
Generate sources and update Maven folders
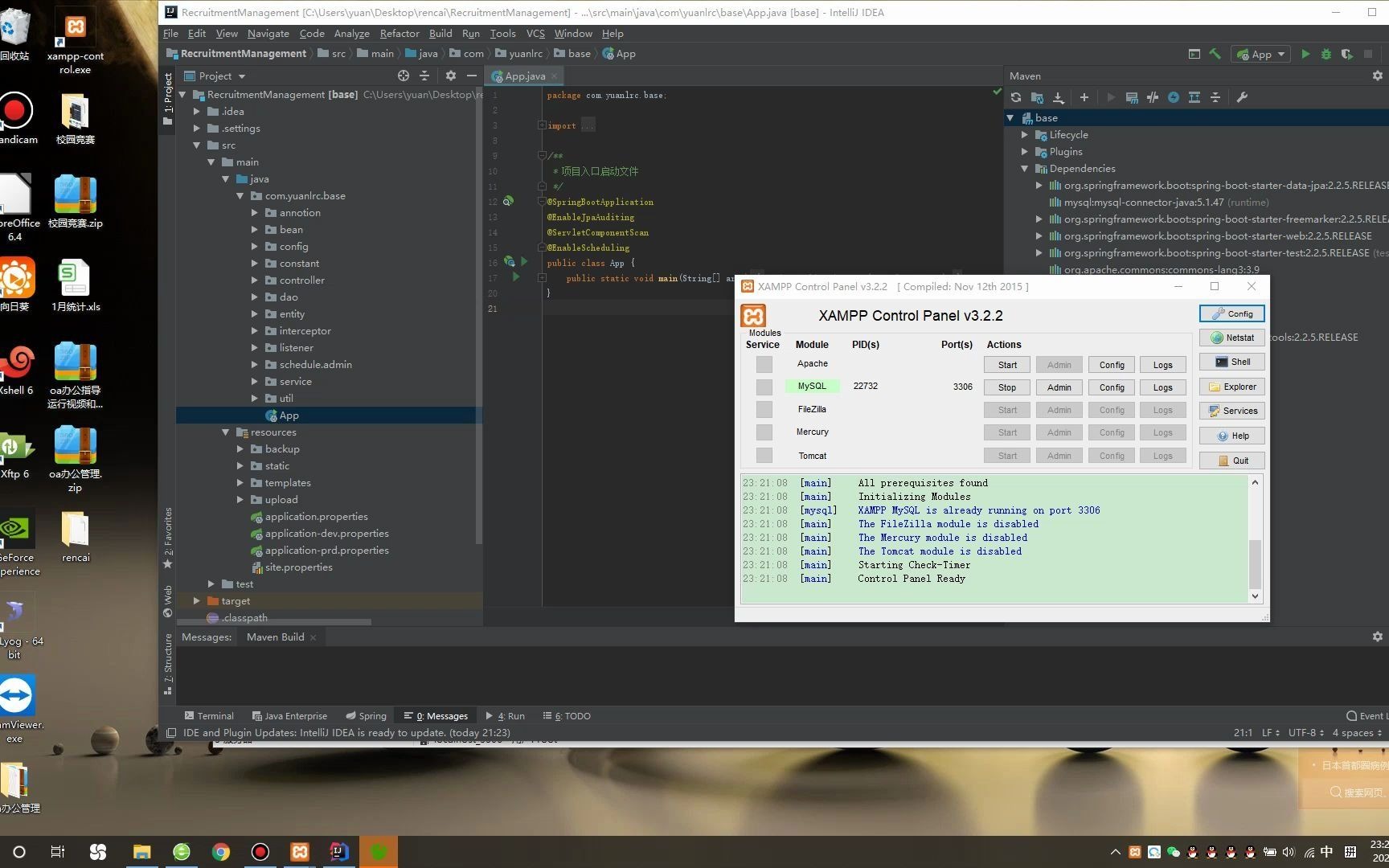pyautogui.click(x=1037, y=97)
